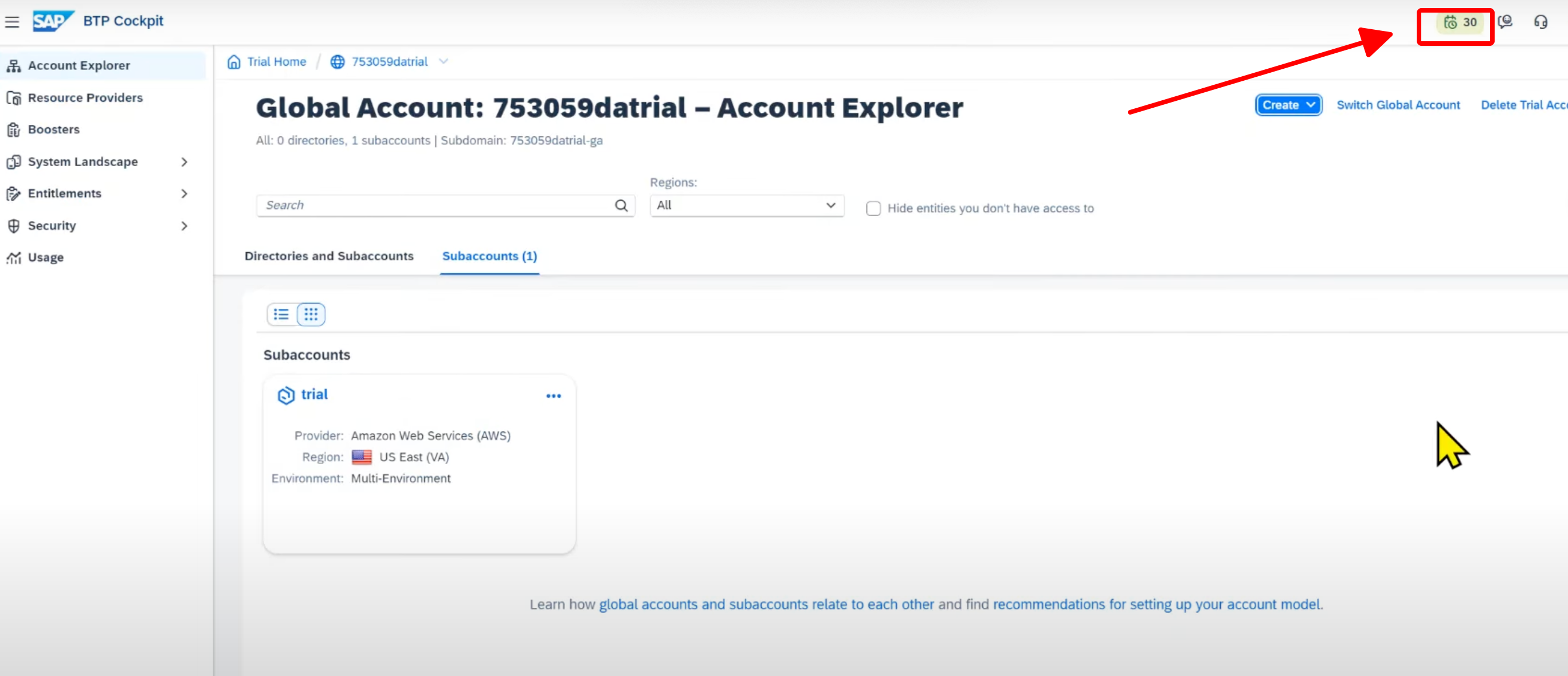The width and height of the screenshot is (1568, 676).
Task: Click the Trial Home house icon
Action: coord(234,61)
